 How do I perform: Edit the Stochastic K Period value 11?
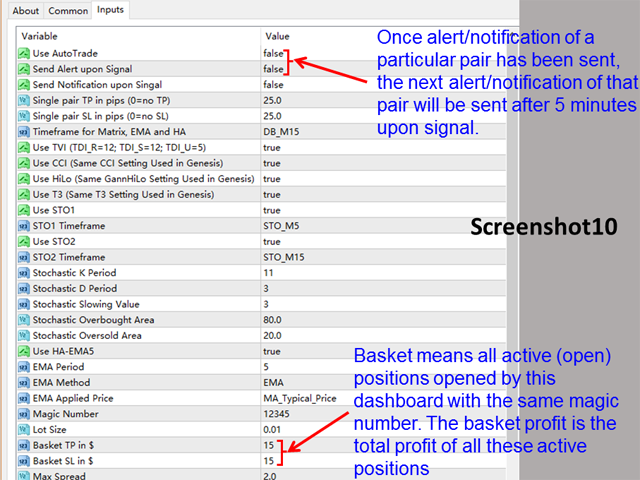(268, 273)
